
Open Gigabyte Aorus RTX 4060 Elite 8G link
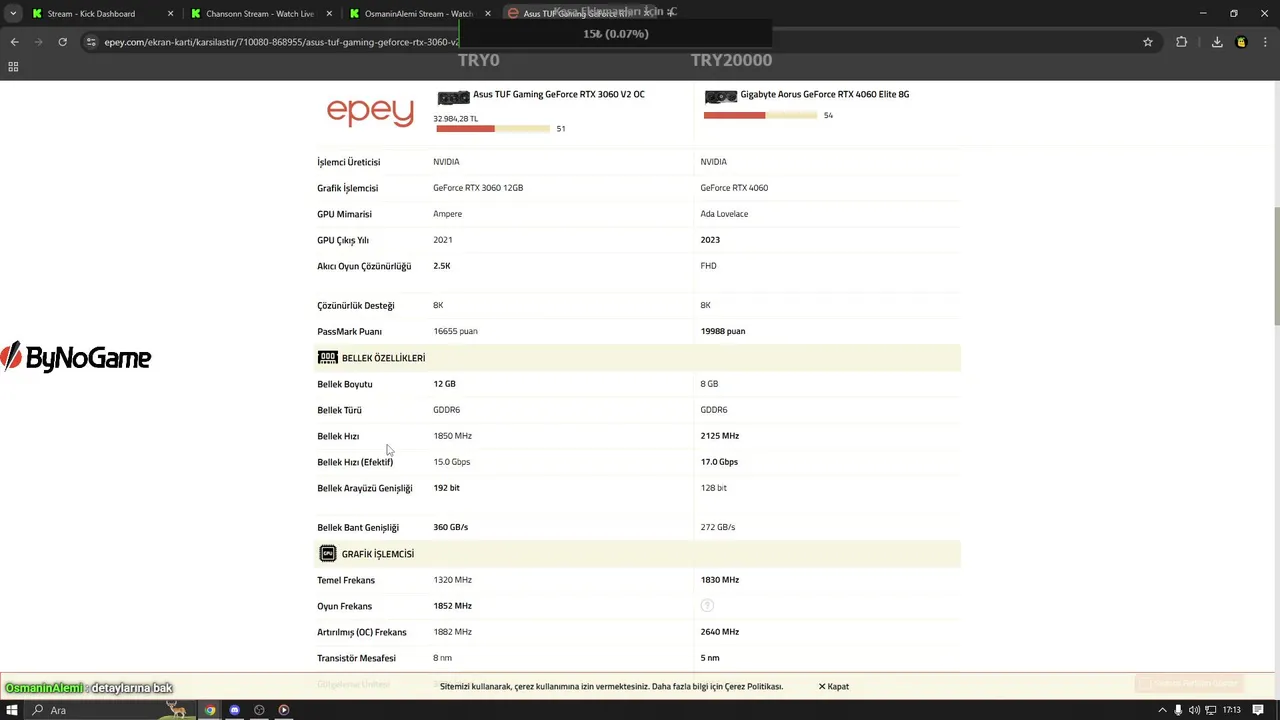coord(825,95)
